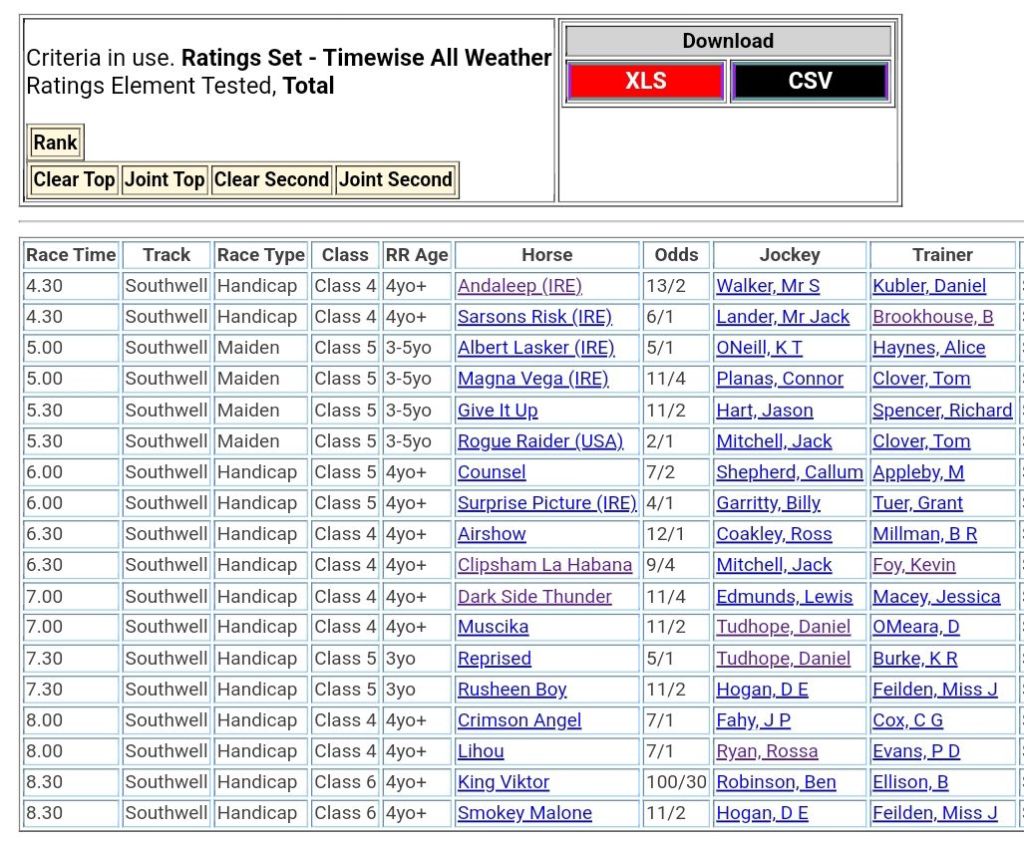Open trainer Spencer, Richard link
The height and width of the screenshot is (842, 1024).
tap(942, 410)
